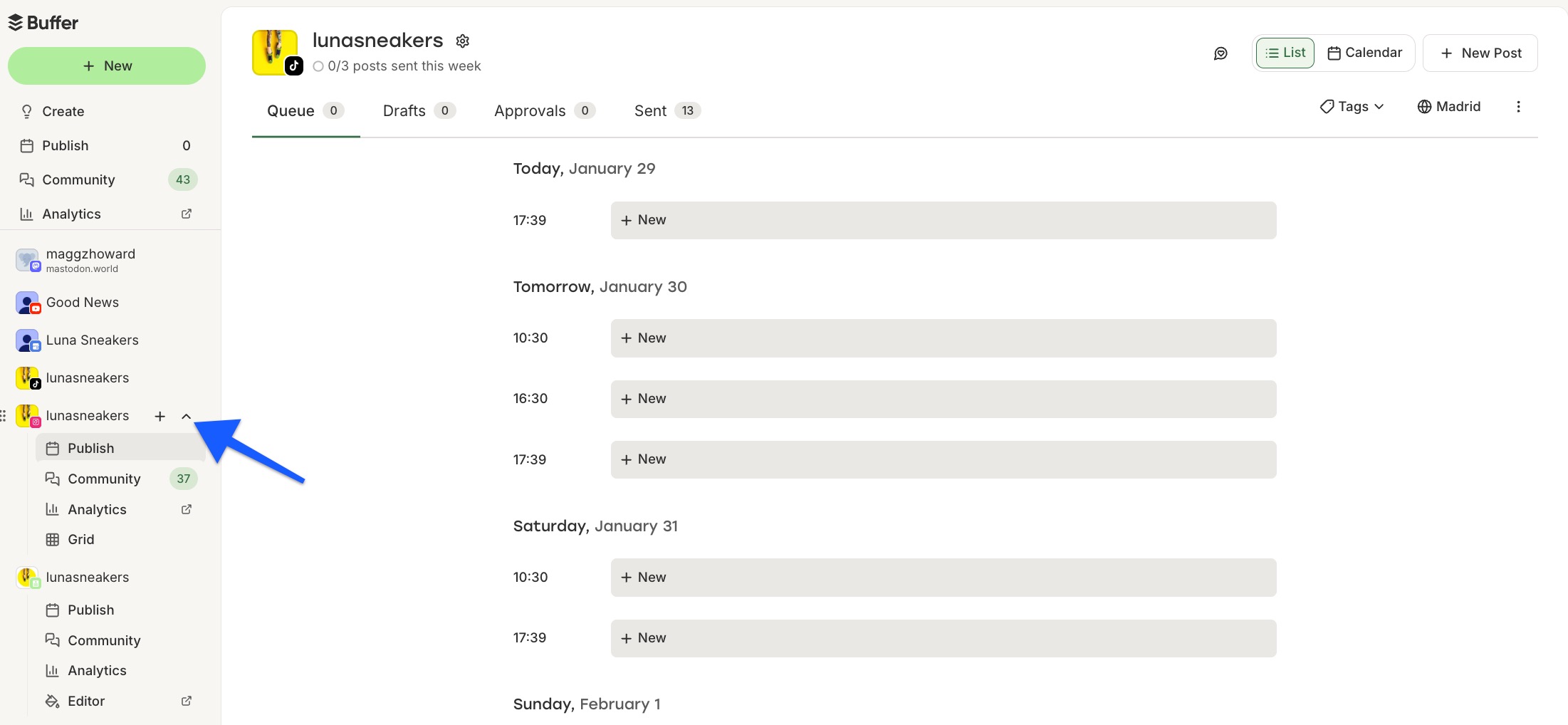Open Grid view for the Instagram channel
The image size is (1568, 725).
point(80,539)
